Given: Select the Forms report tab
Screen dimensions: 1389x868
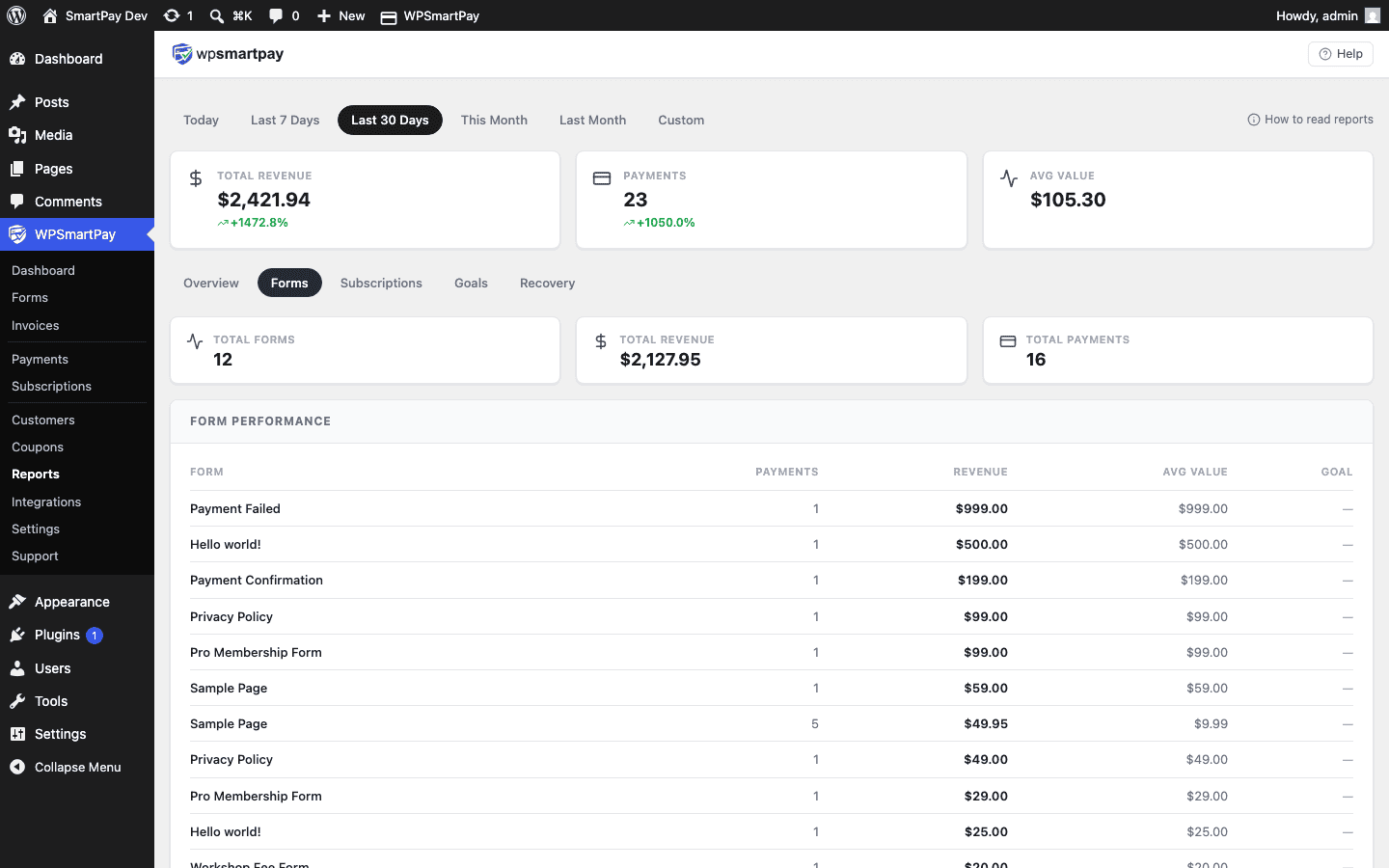Looking at the screenshot, I should (289, 283).
